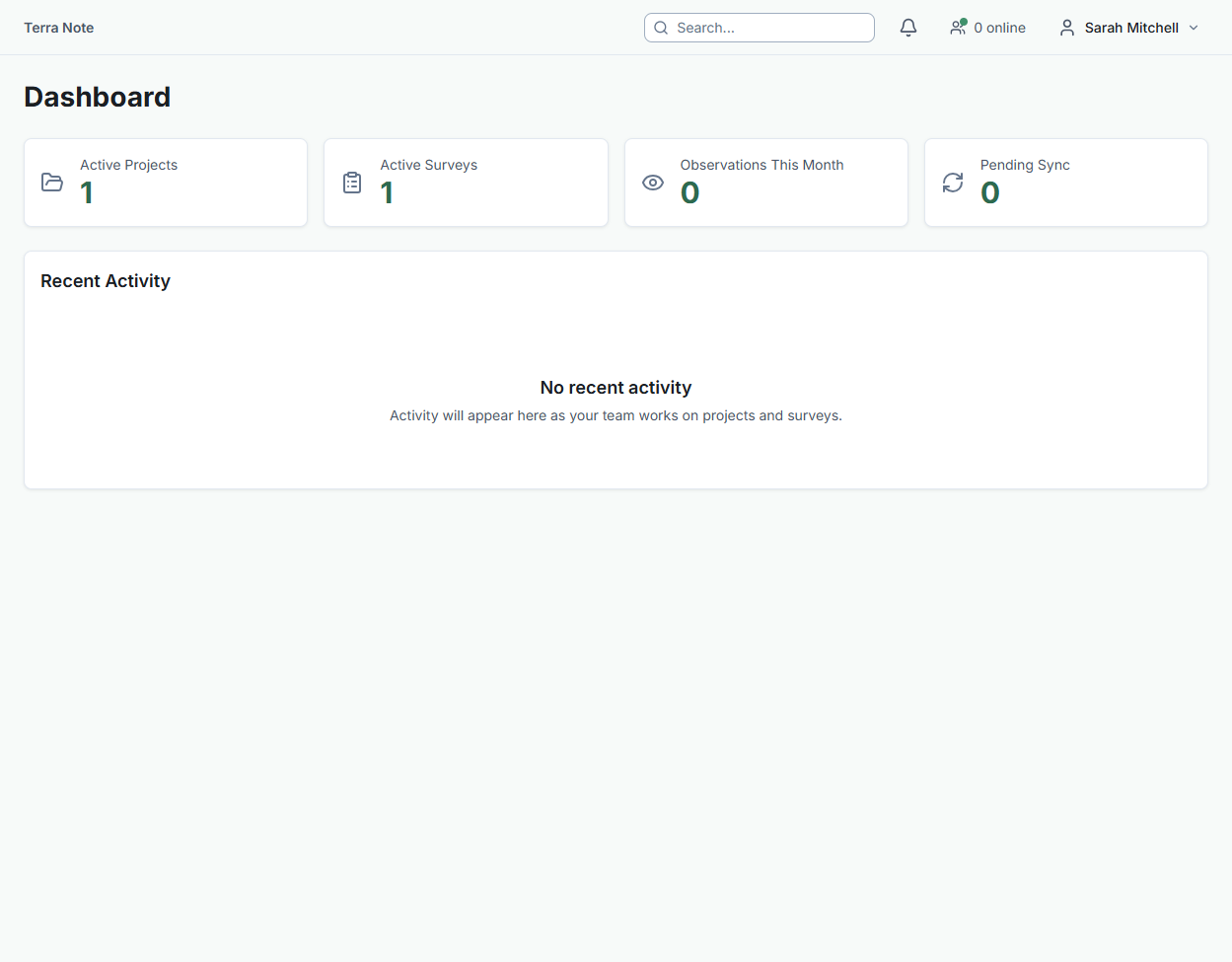Click the user profile avatar icon

[x=1066, y=28]
